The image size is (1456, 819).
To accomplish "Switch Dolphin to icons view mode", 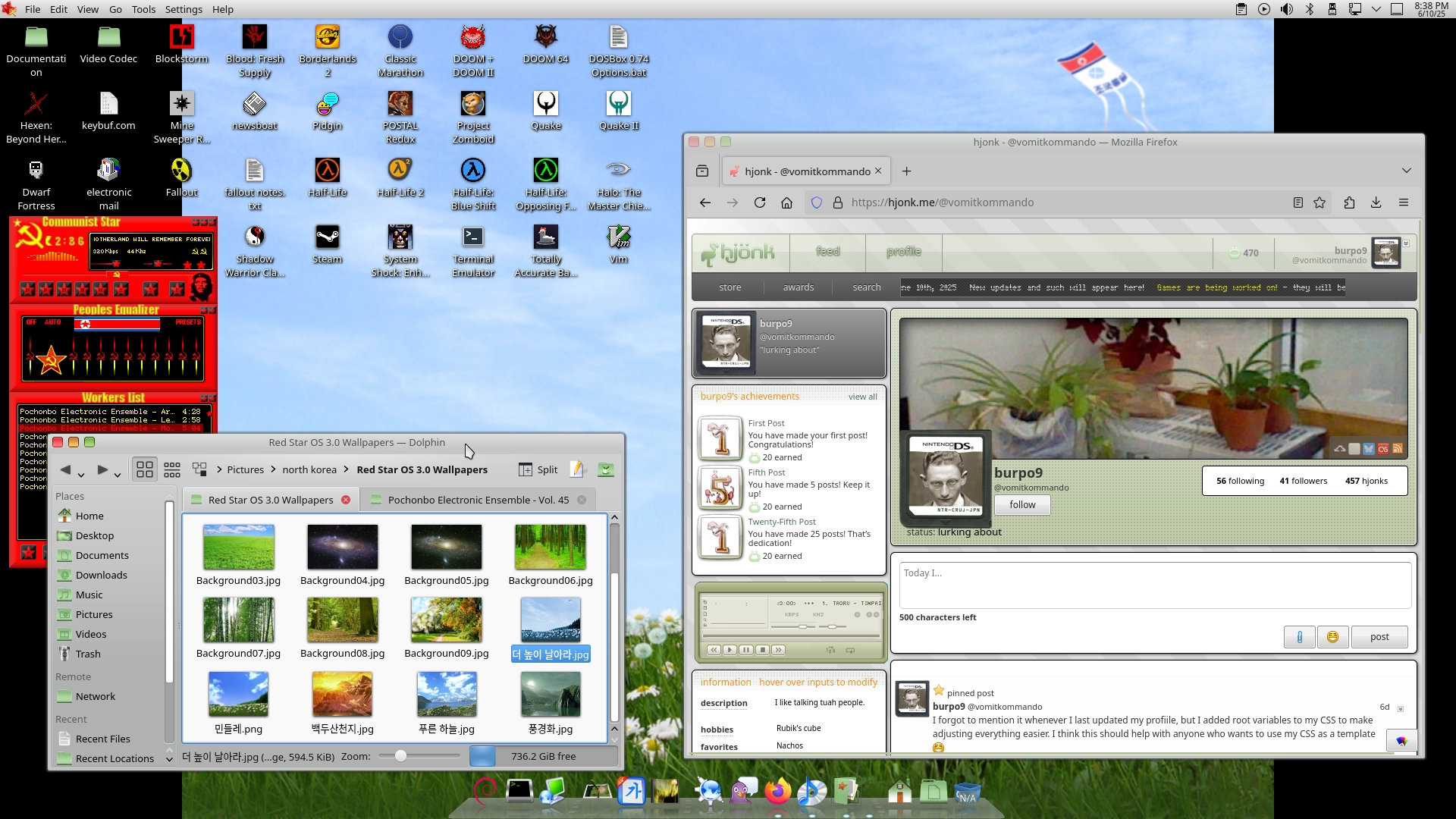I will click(145, 469).
